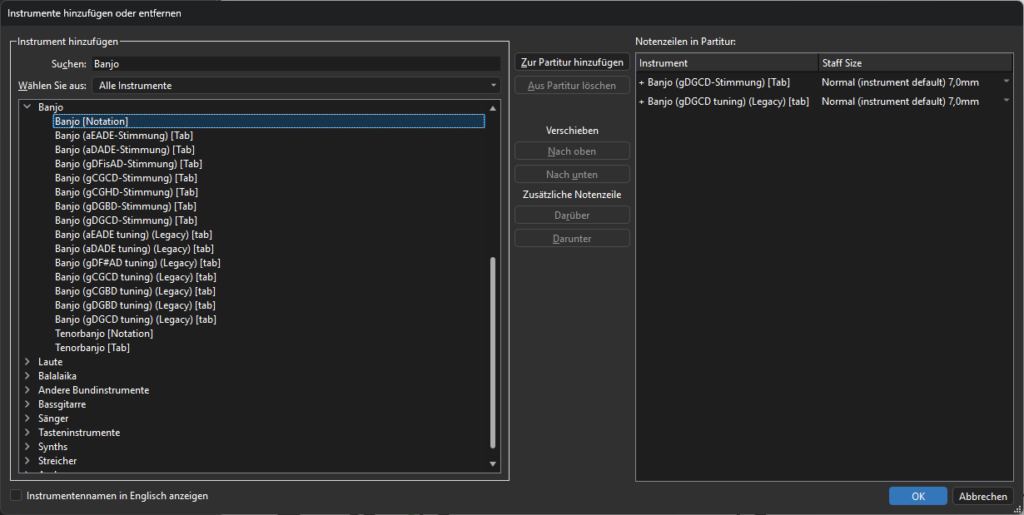The image size is (1024, 515).
Task: Select Banjo (gDGBD-Stimmung) [Tab]
Action: [x=125, y=206]
